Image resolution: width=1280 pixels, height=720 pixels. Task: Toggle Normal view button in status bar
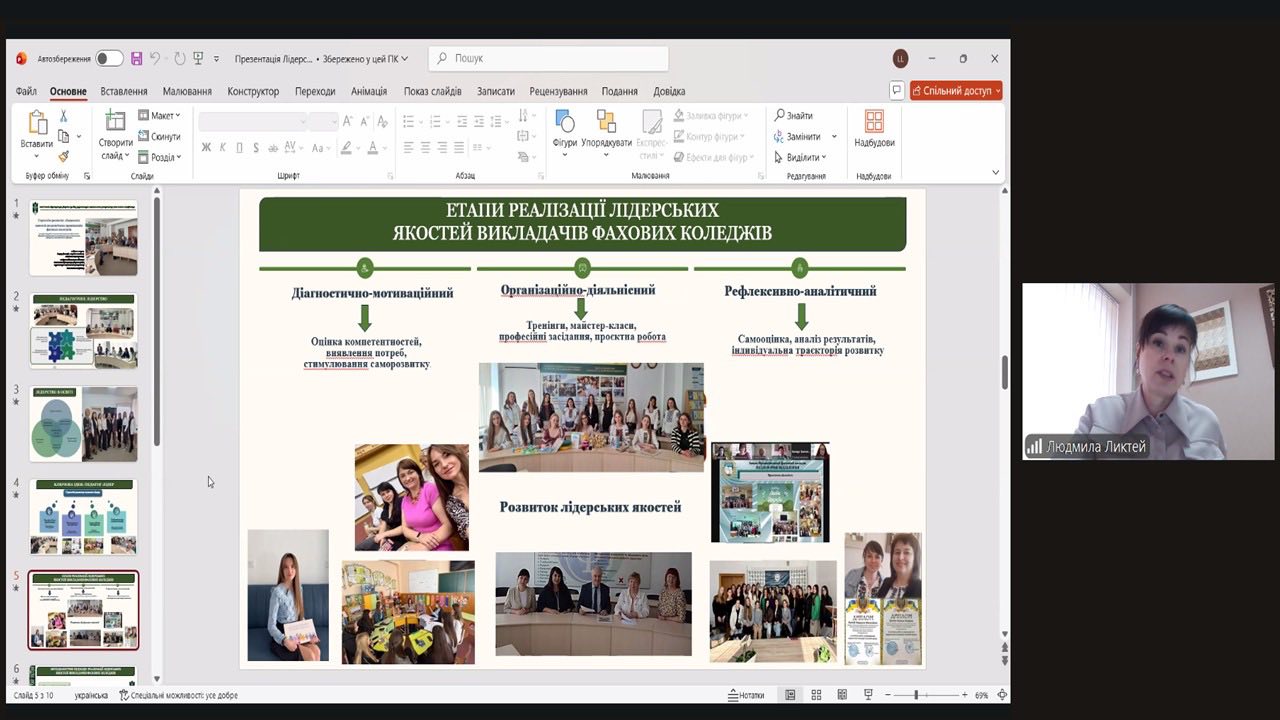pyautogui.click(x=790, y=695)
